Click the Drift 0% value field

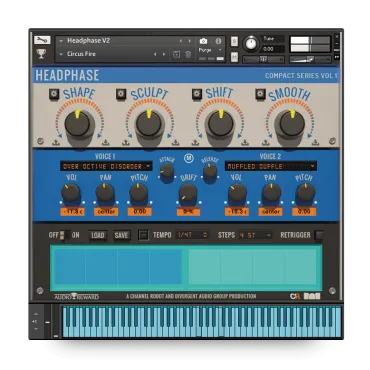pyautogui.click(x=188, y=212)
